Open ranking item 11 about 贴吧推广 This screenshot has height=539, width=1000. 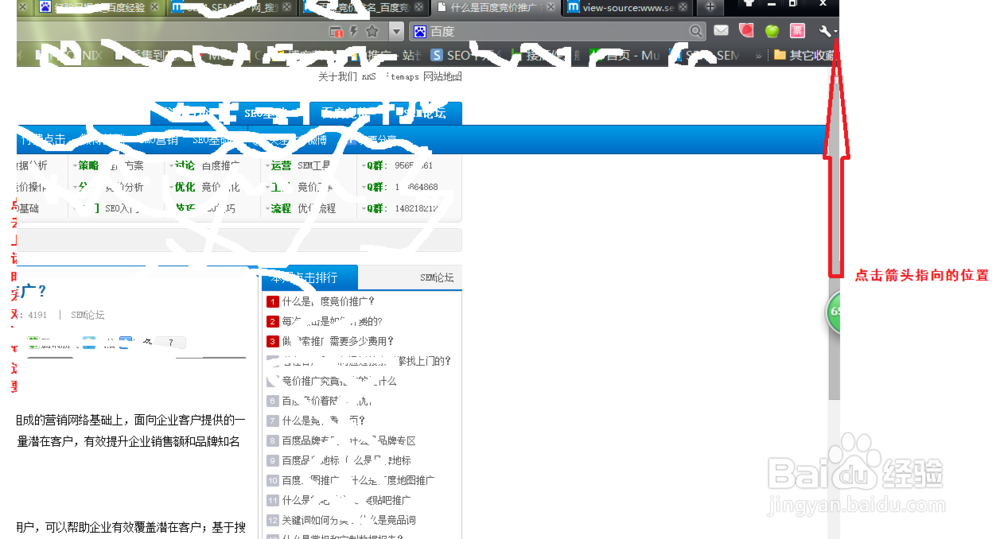coord(346,500)
